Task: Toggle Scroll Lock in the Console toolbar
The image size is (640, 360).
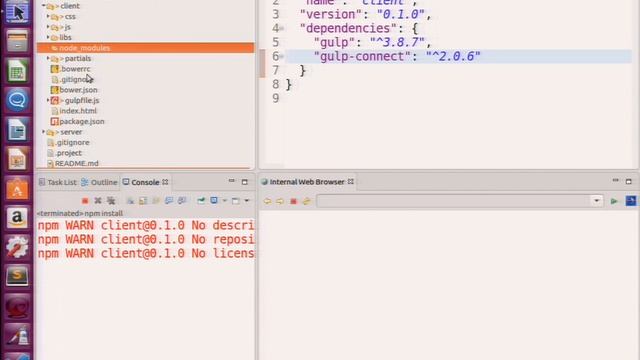Action: pyautogui.click(x=143, y=201)
